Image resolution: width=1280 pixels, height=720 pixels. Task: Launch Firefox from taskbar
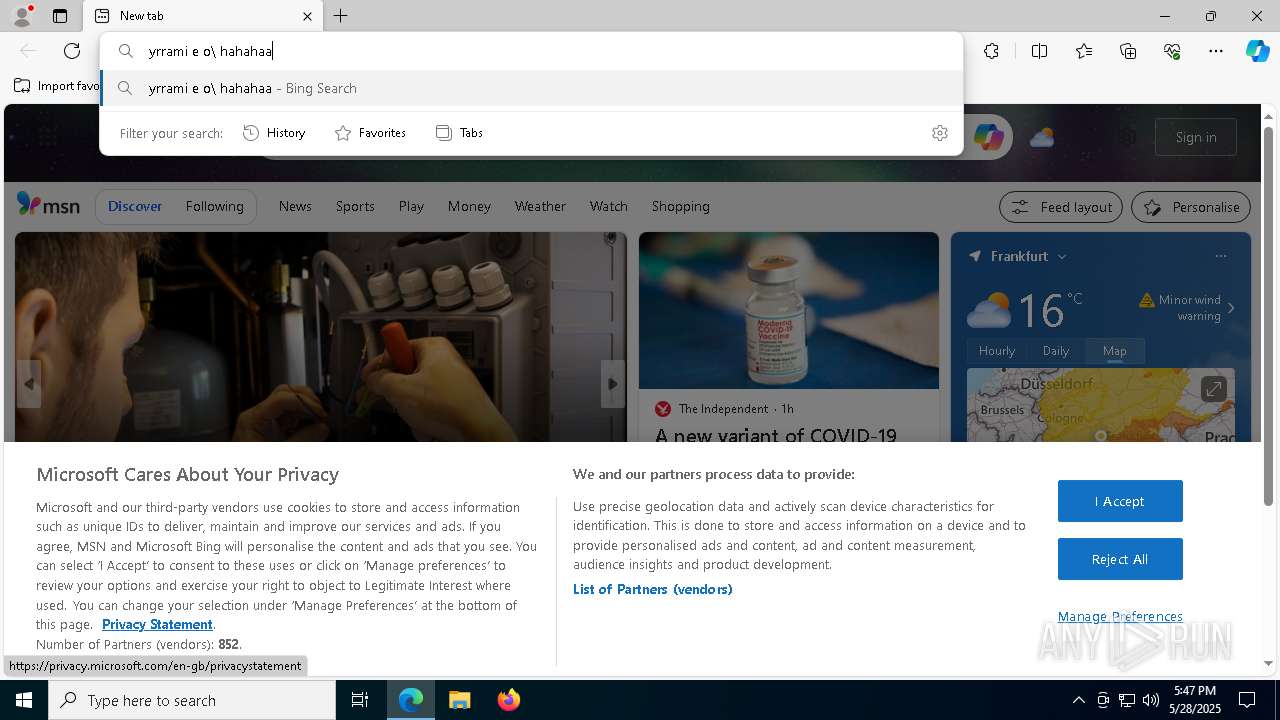point(508,700)
